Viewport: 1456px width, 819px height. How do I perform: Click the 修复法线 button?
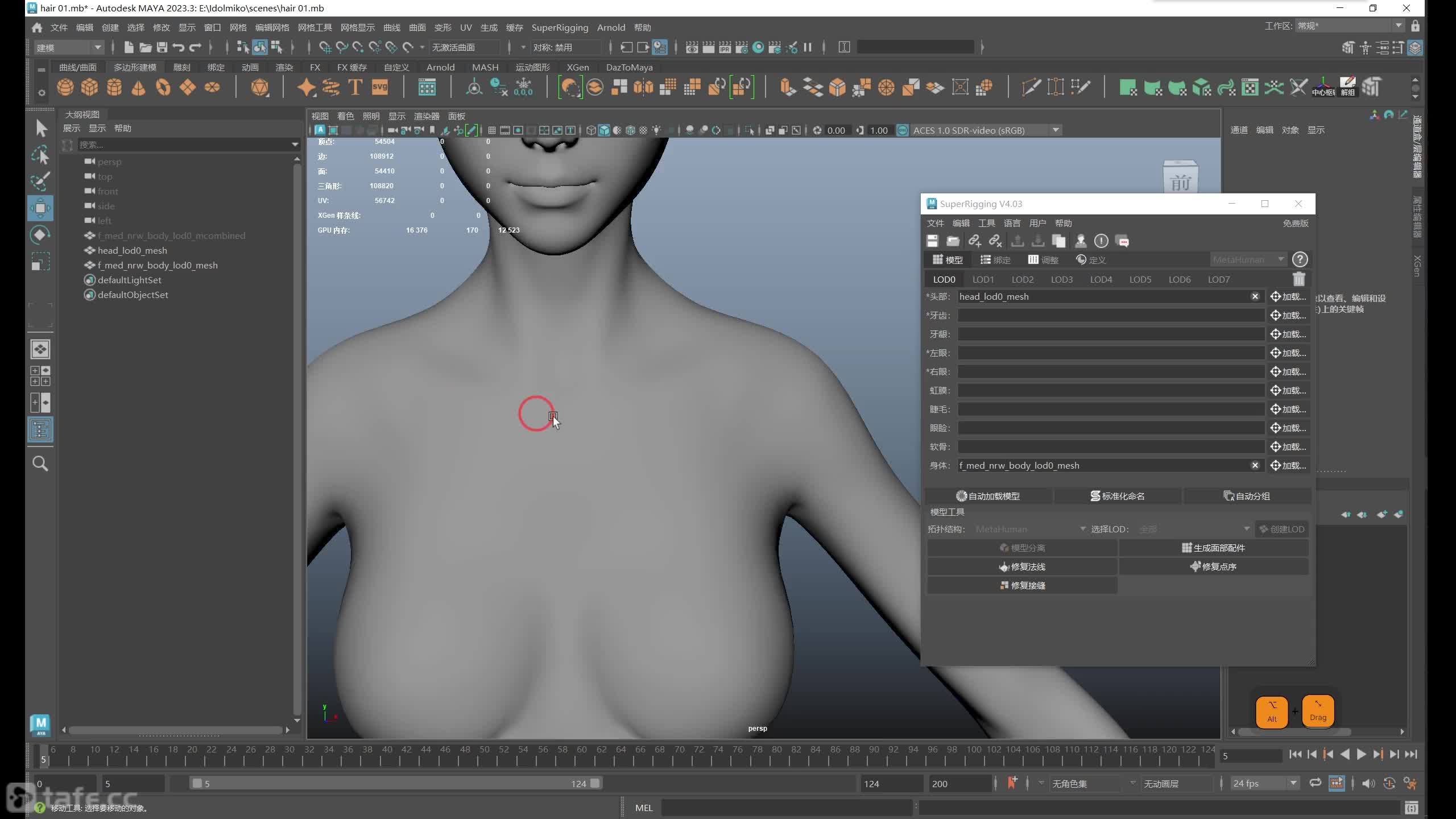(x=1022, y=566)
